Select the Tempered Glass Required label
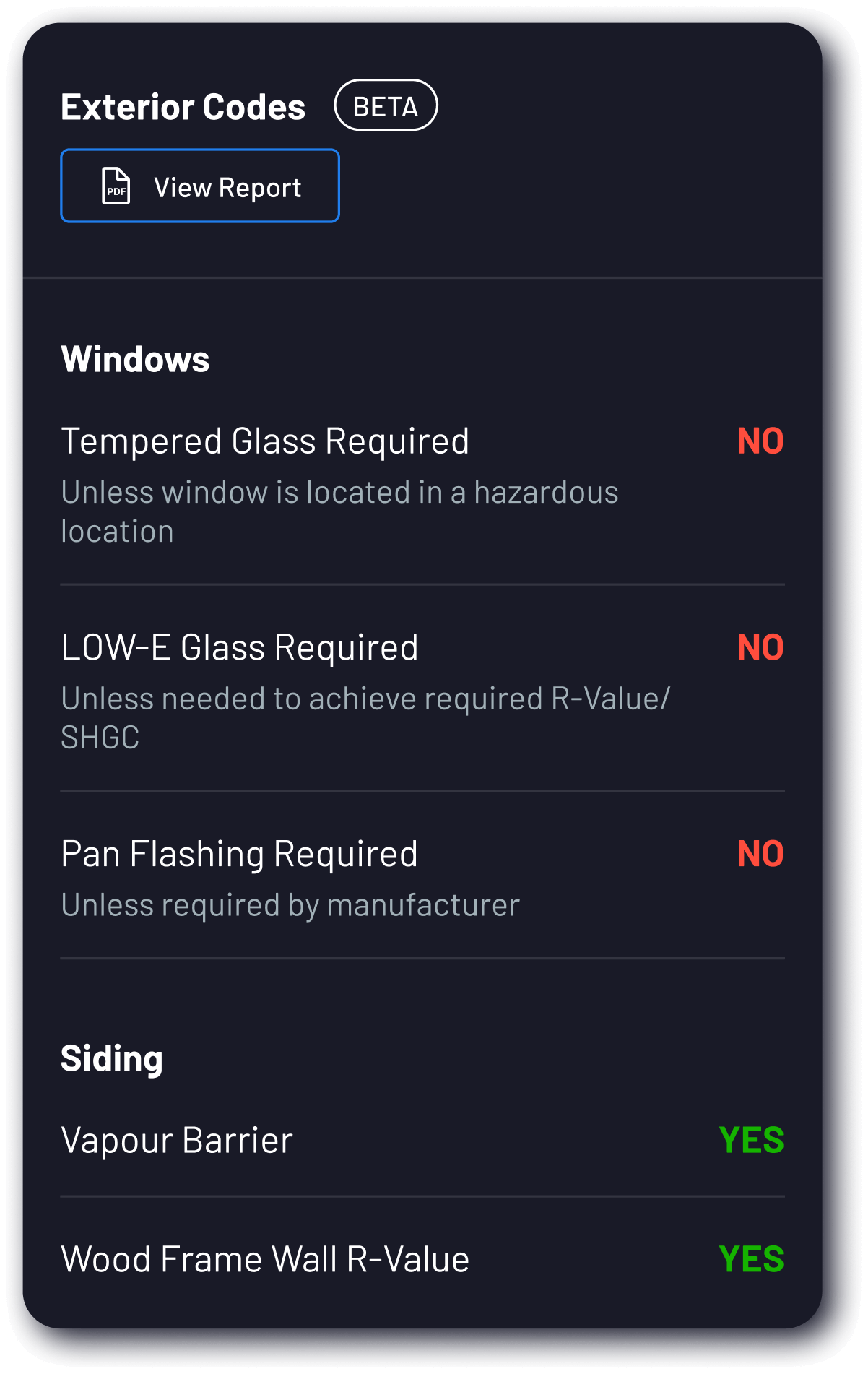 [265, 441]
